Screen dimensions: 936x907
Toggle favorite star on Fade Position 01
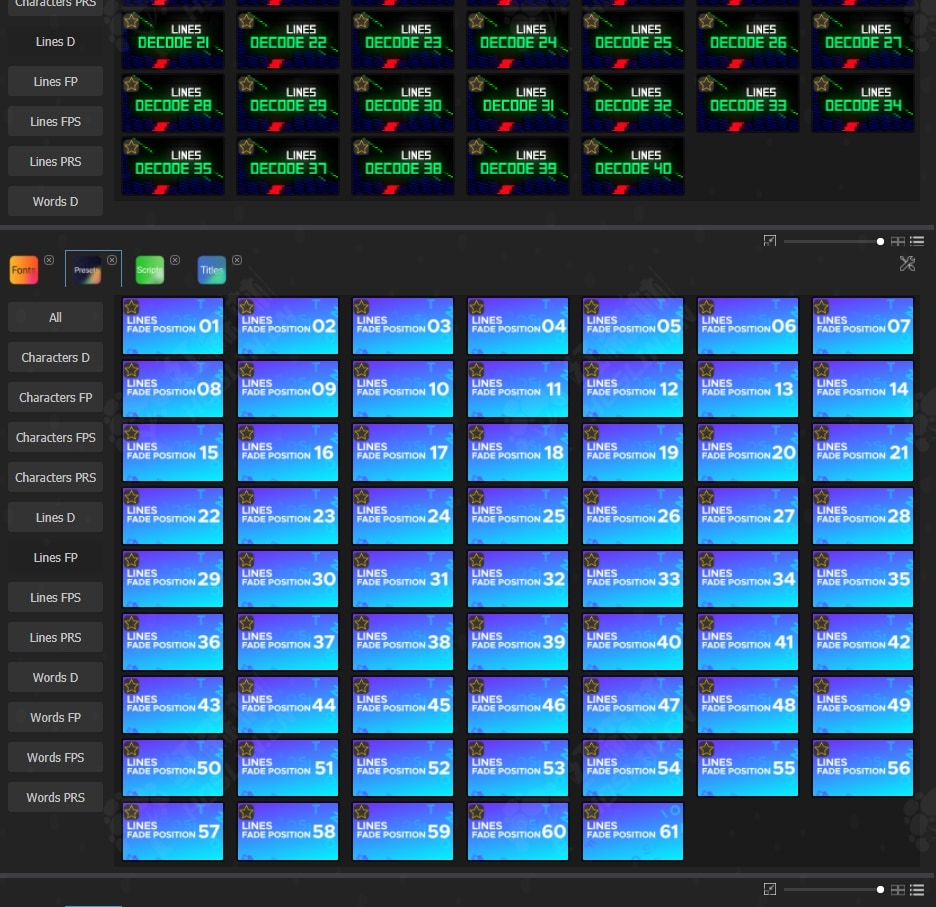click(131, 307)
